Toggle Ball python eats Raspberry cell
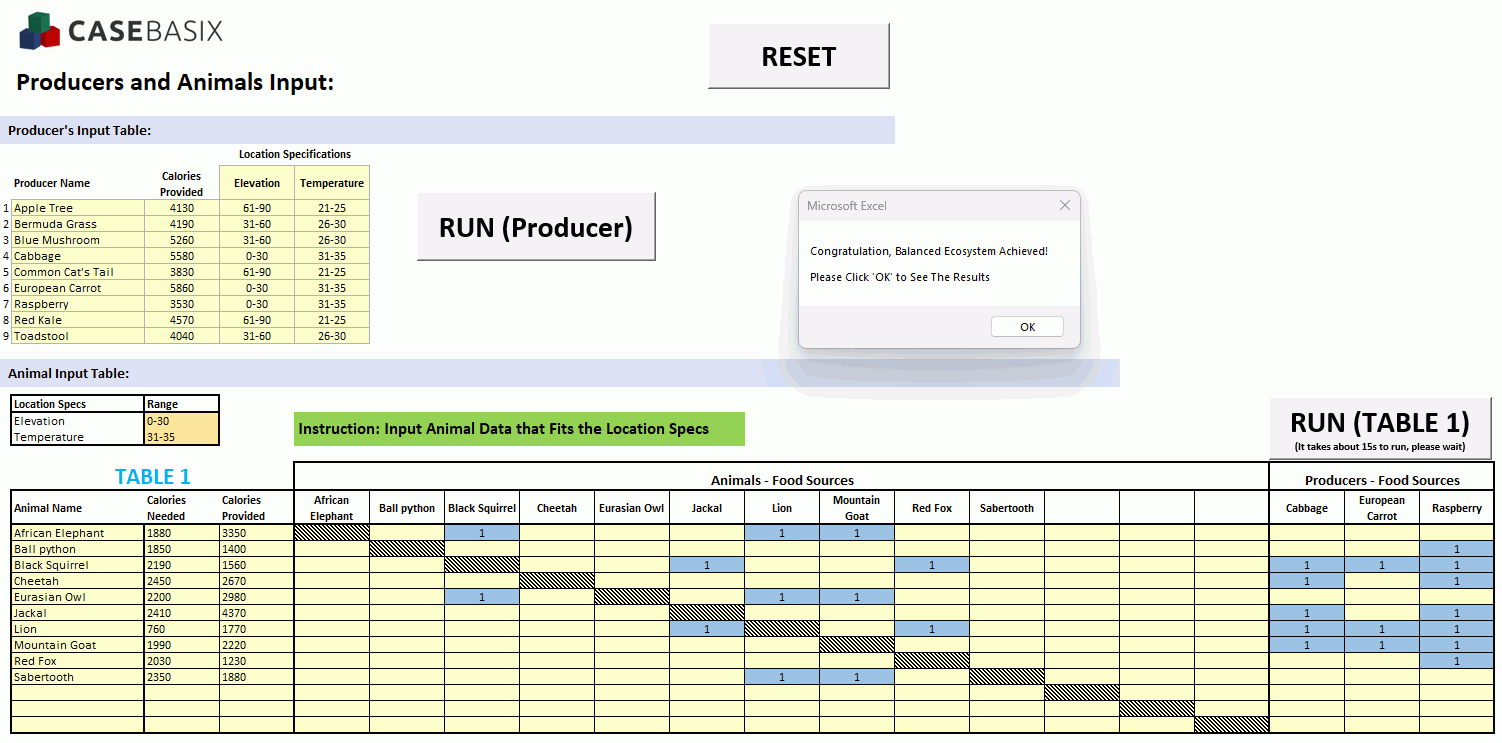The width and height of the screenshot is (1502, 743). [x=1457, y=549]
